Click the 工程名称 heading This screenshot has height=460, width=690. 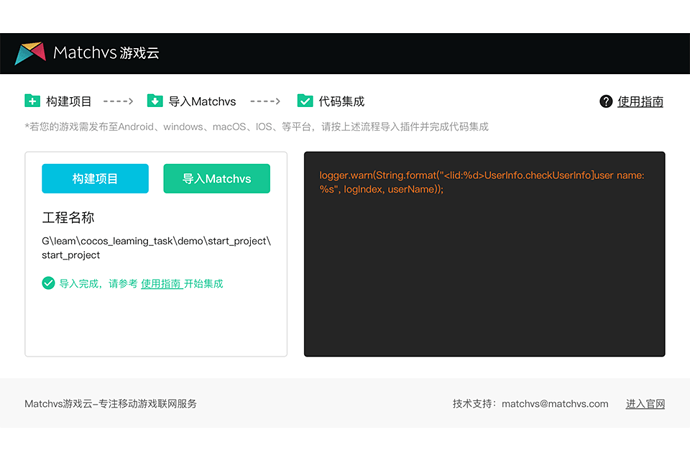tap(68, 217)
